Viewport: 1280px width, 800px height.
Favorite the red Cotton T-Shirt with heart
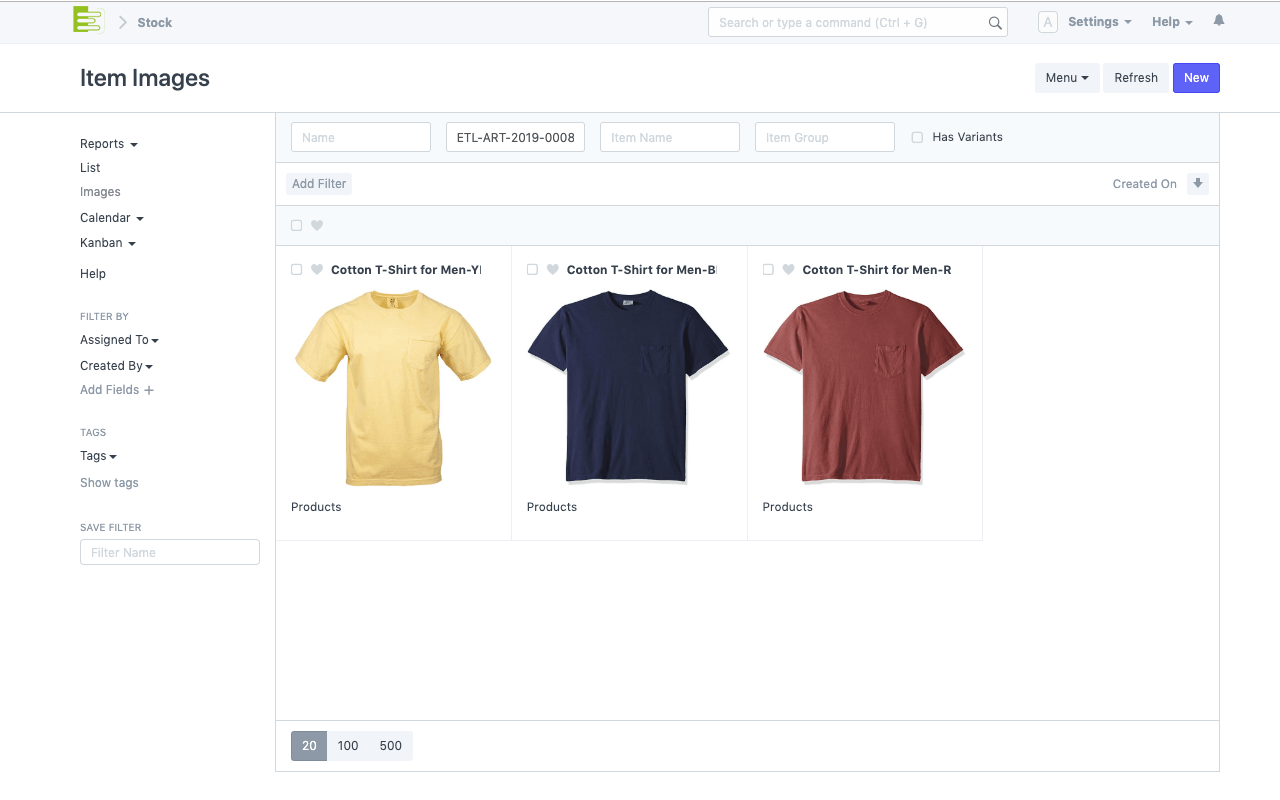click(788, 270)
